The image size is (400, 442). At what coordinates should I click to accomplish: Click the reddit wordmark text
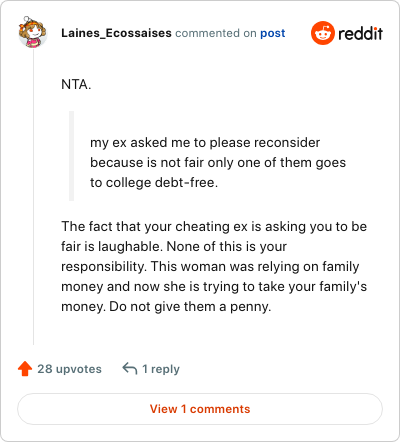360,33
